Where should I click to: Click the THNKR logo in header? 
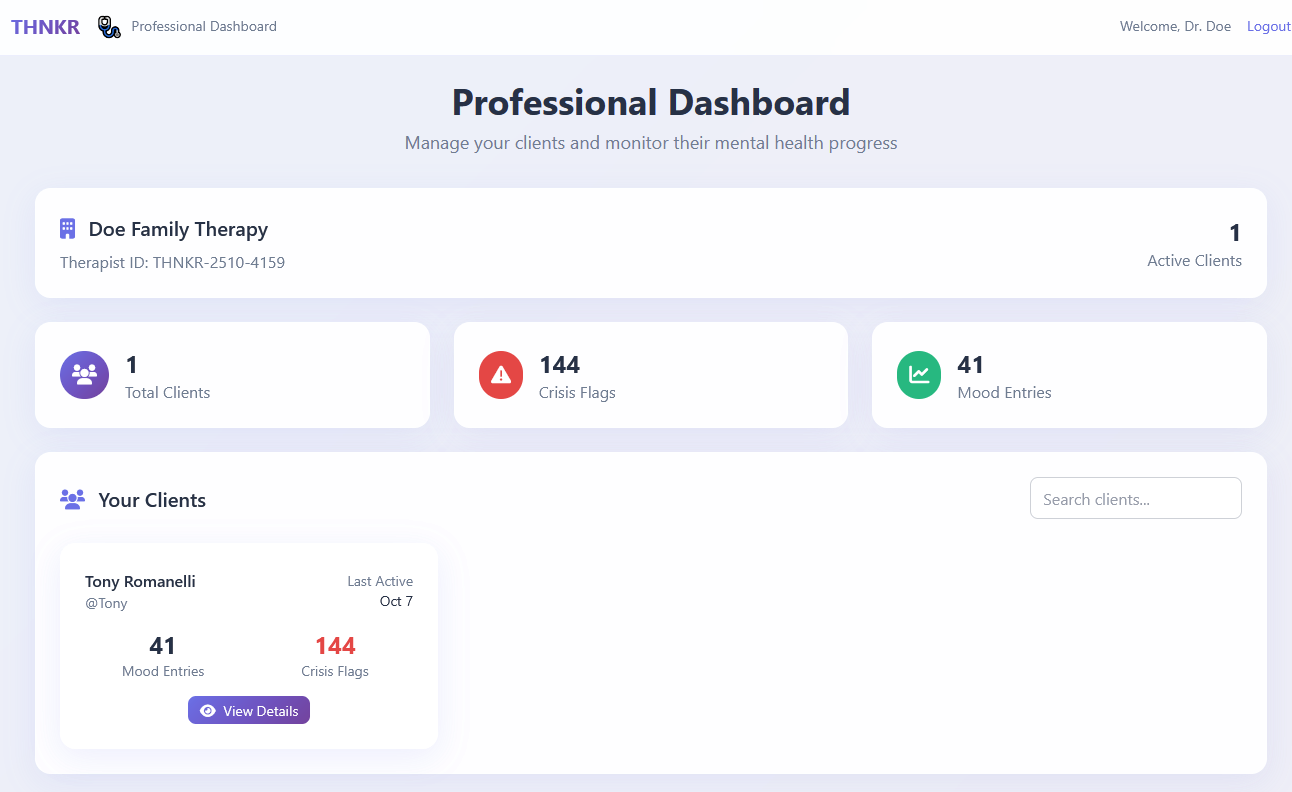pos(45,27)
